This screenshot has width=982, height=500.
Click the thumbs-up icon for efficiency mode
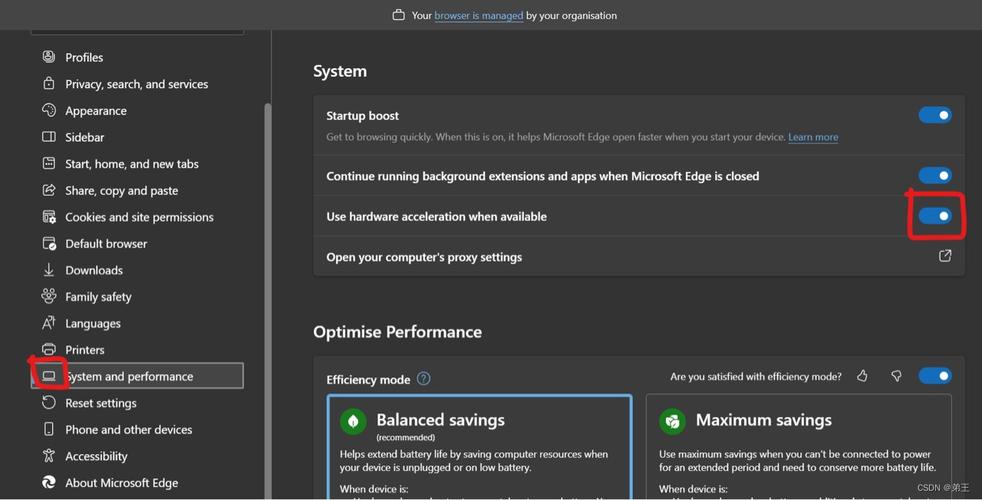(x=862, y=376)
